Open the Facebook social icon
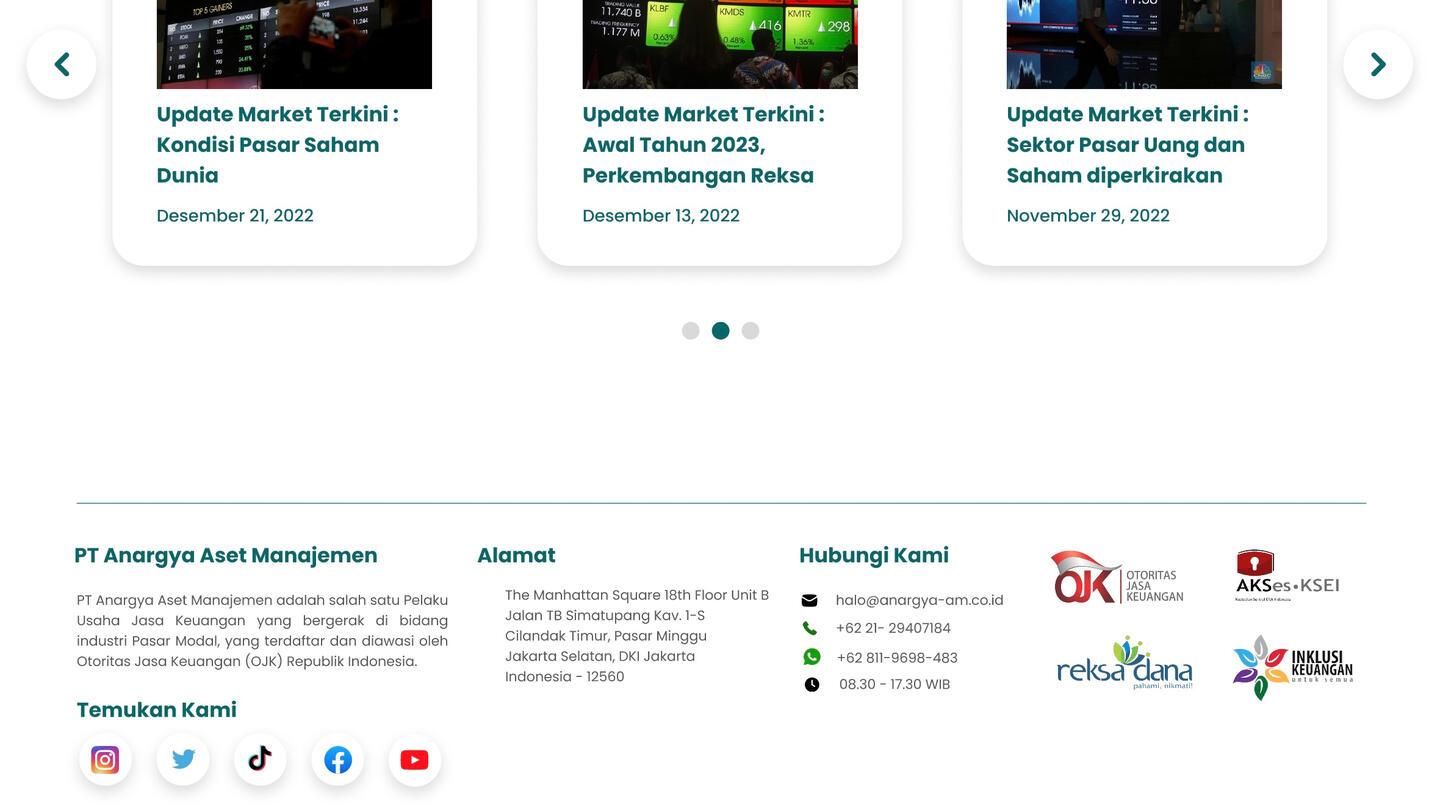1440x810 pixels. pyautogui.click(x=338, y=760)
